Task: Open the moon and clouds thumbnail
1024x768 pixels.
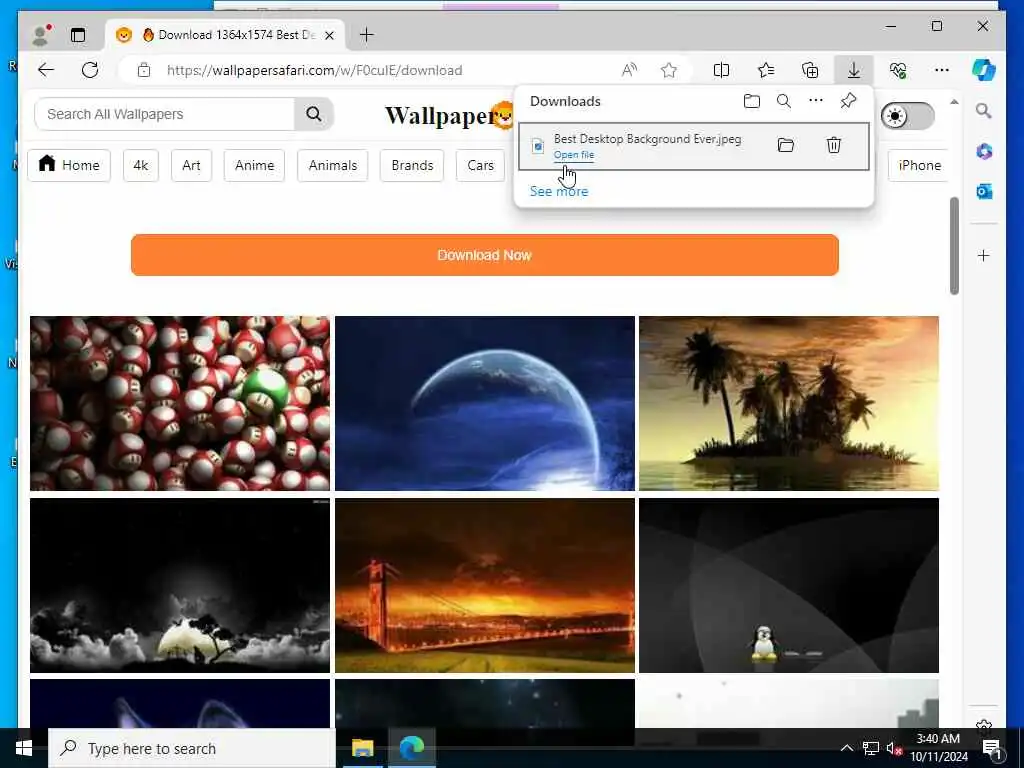Action: (180, 585)
